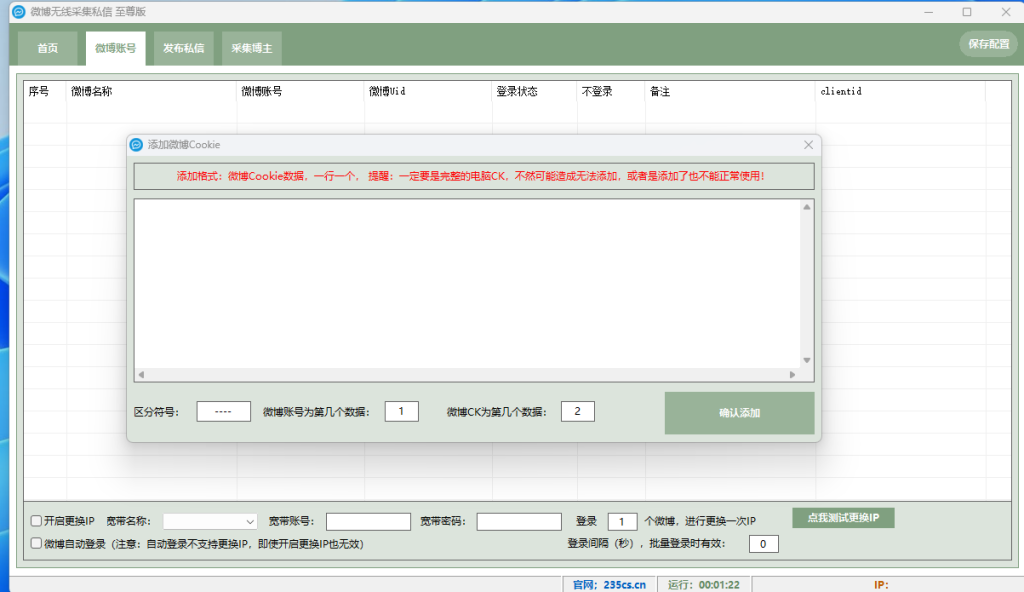Click the horizontal scrollbar right arrow
This screenshot has width=1024, height=592.
[x=792, y=375]
